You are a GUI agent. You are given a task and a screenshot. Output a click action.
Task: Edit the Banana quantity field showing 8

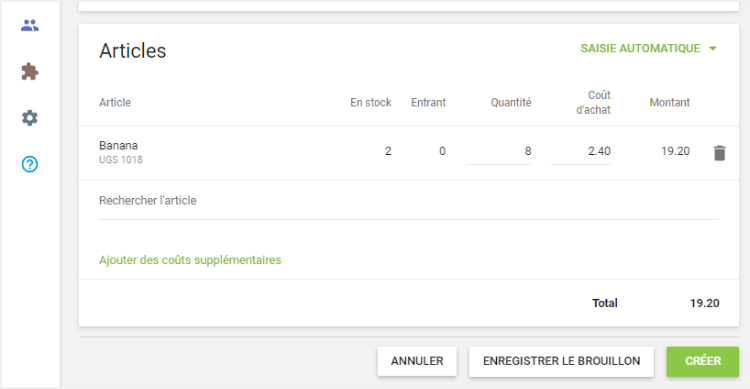point(498,152)
